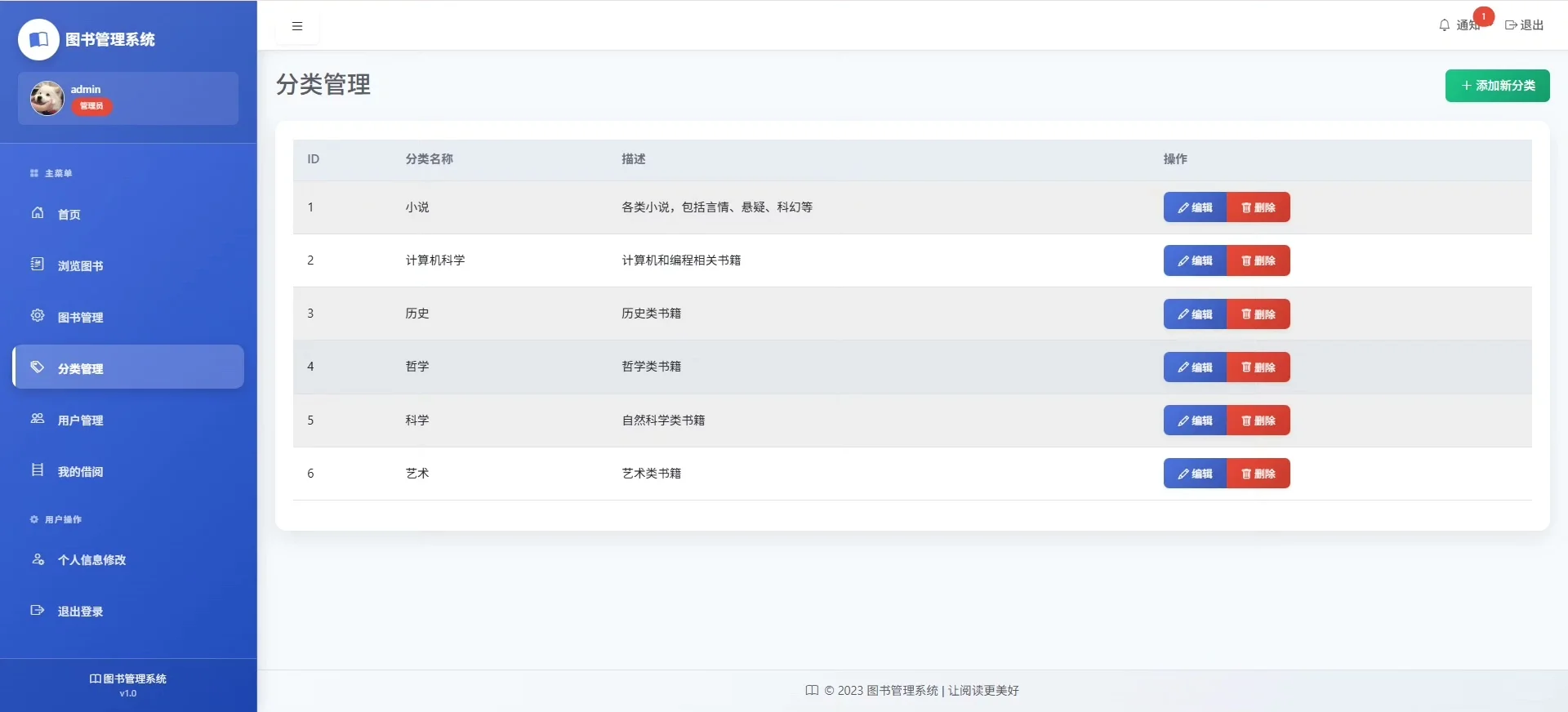The image size is (1568, 712).
Task: Delete the 历史 category
Action: click(x=1258, y=314)
